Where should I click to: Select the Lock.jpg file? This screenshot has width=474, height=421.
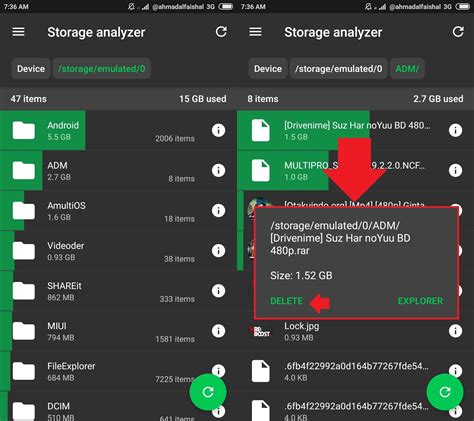point(355,331)
